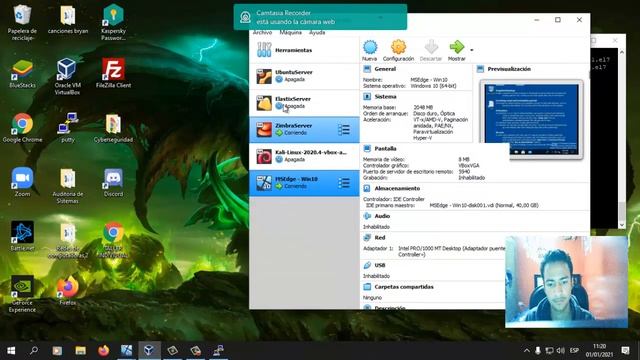Click the USB section header
640x360 pixels.
coord(380,265)
